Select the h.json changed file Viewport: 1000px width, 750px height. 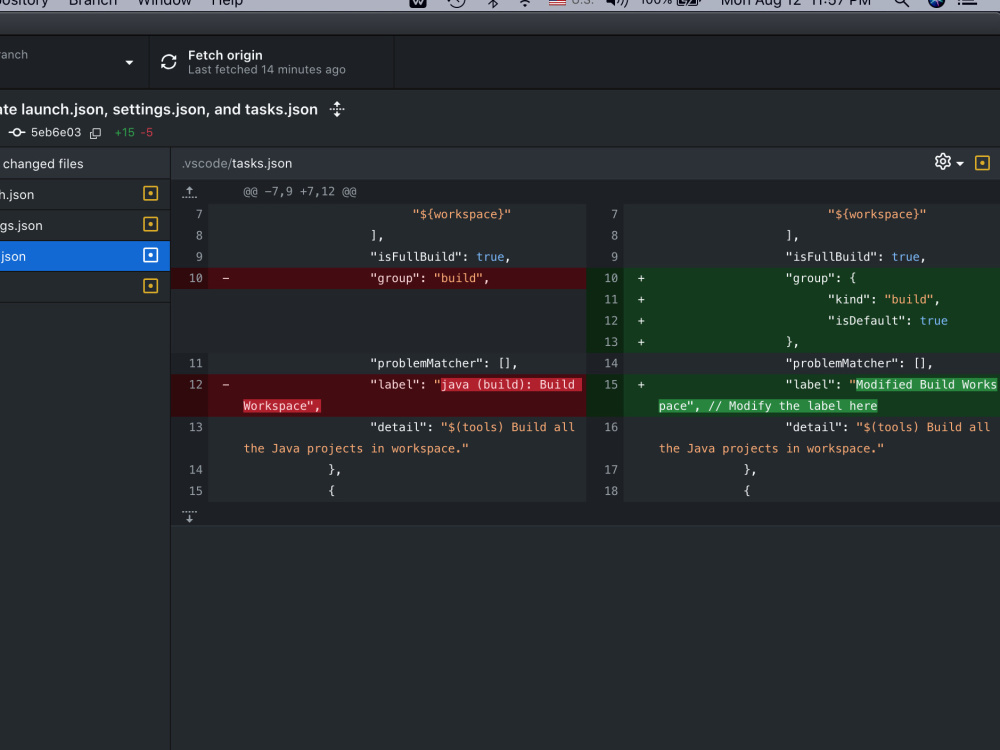pos(85,195)
